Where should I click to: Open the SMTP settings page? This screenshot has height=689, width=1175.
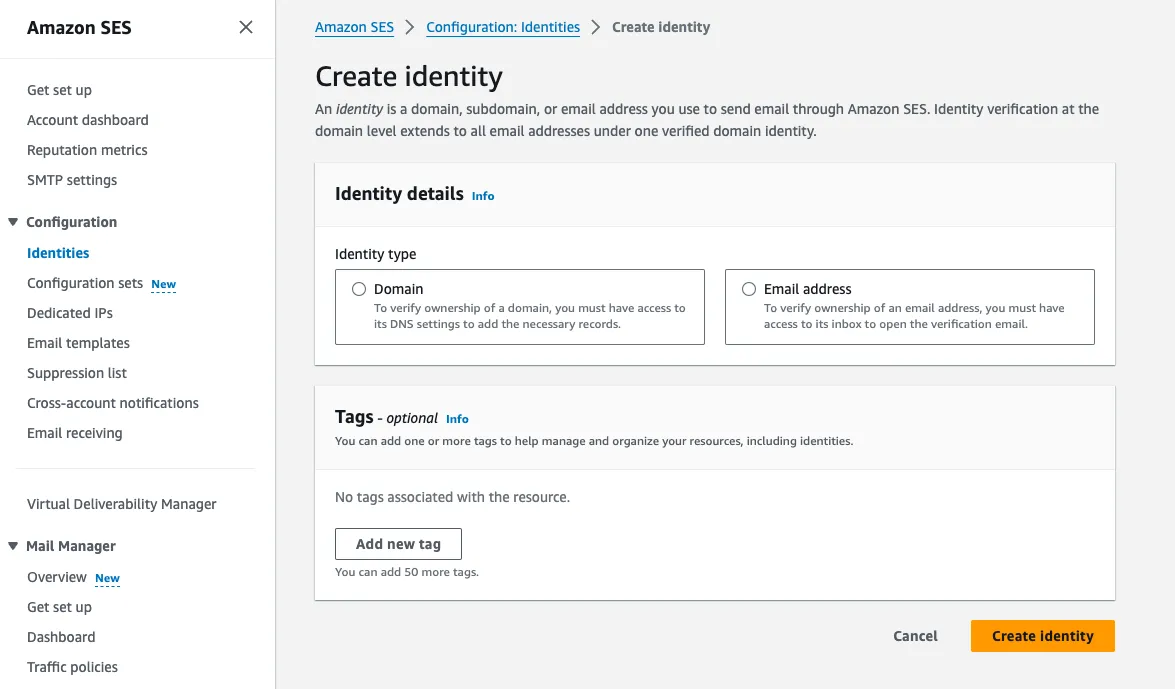point(71,180)
